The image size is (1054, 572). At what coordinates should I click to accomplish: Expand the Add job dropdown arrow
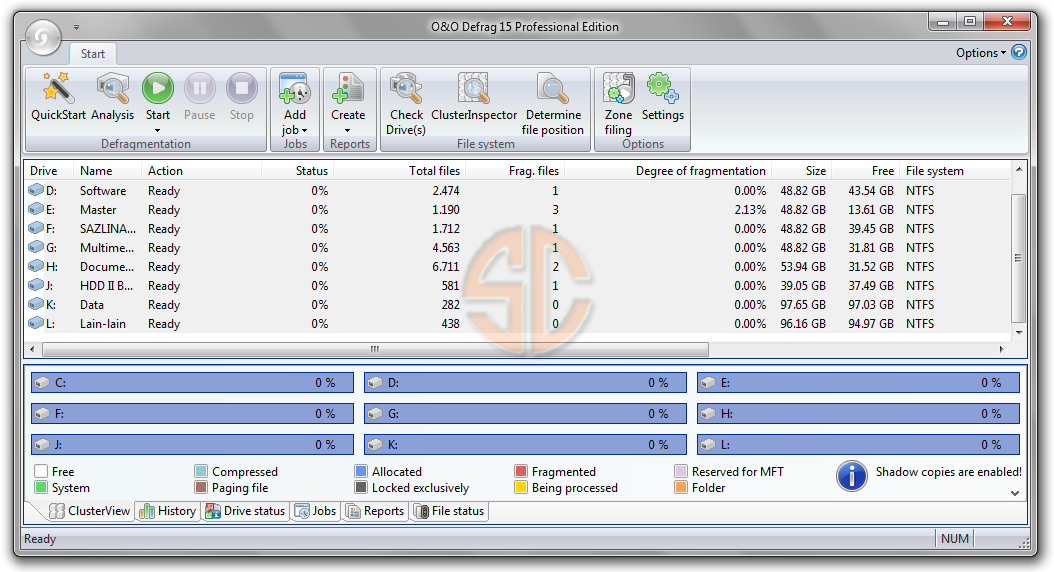[x=305, y=130]
